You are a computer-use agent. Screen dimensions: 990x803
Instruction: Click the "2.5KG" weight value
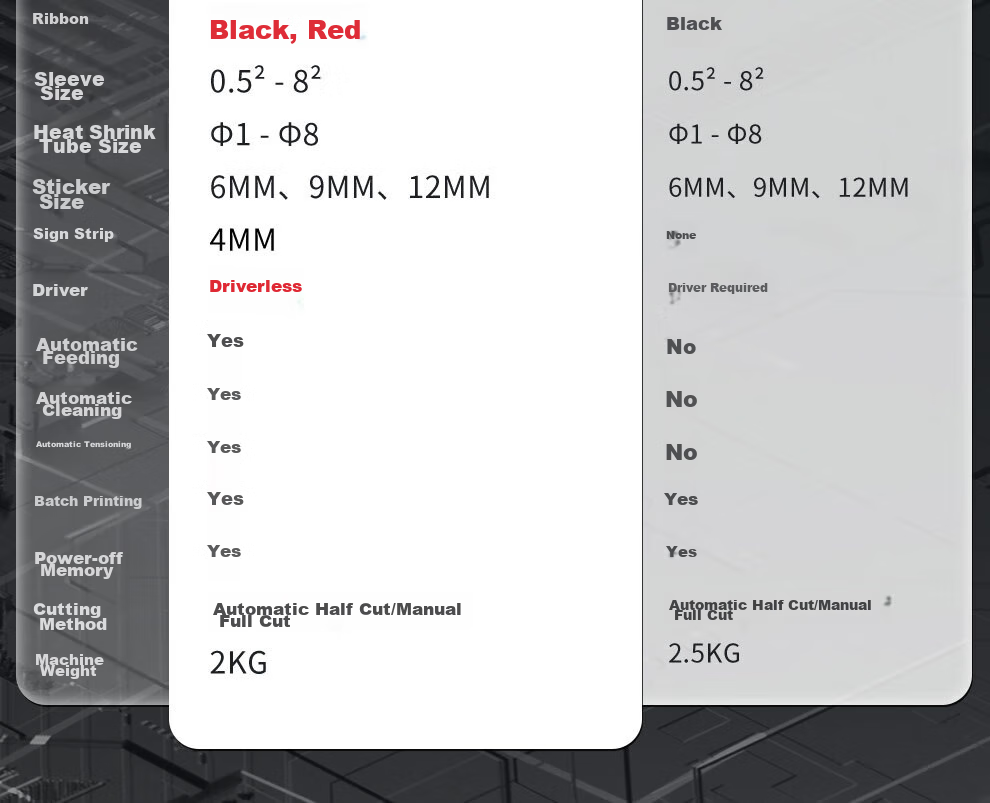(704, 653)
